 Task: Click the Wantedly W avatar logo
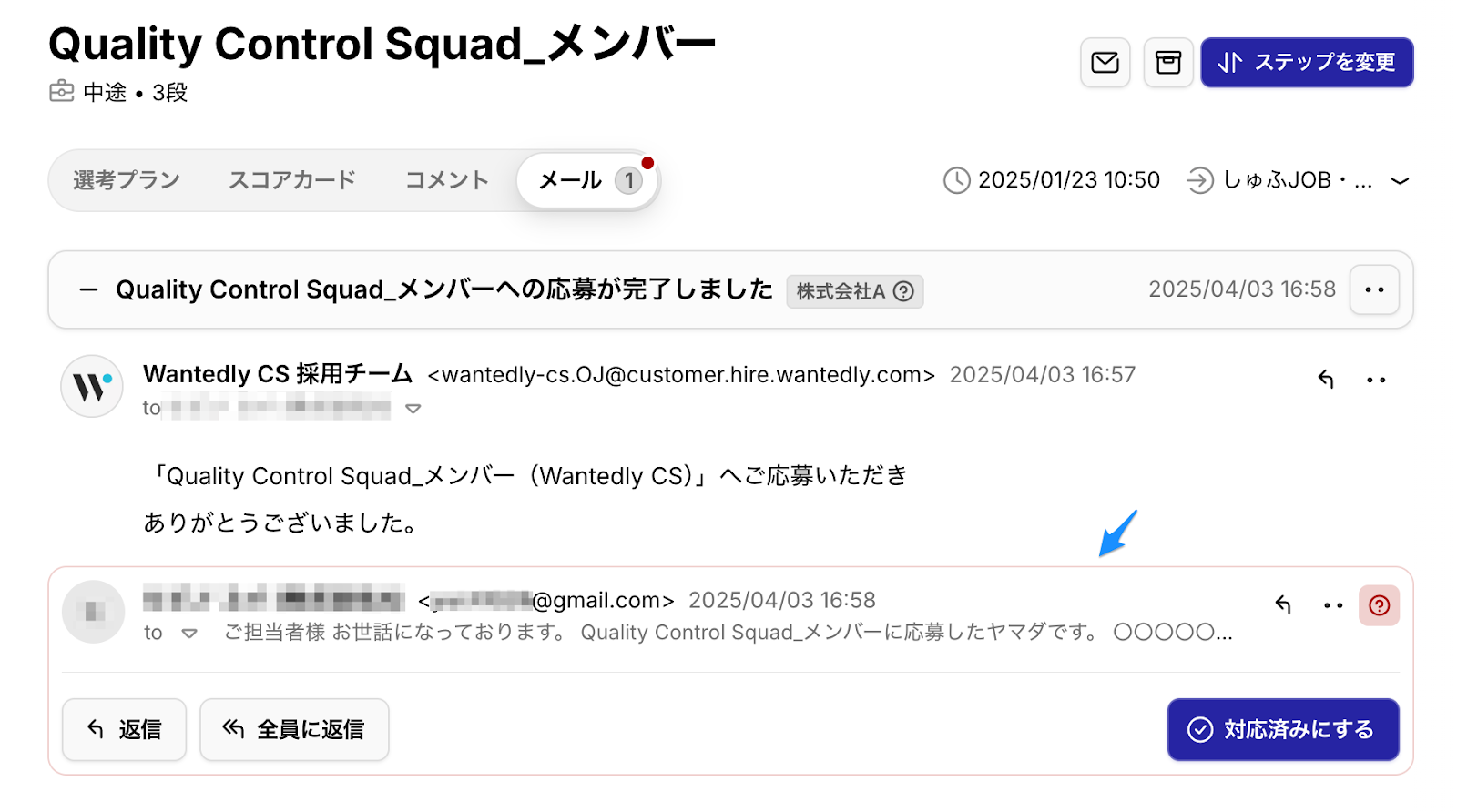(92, 386)
